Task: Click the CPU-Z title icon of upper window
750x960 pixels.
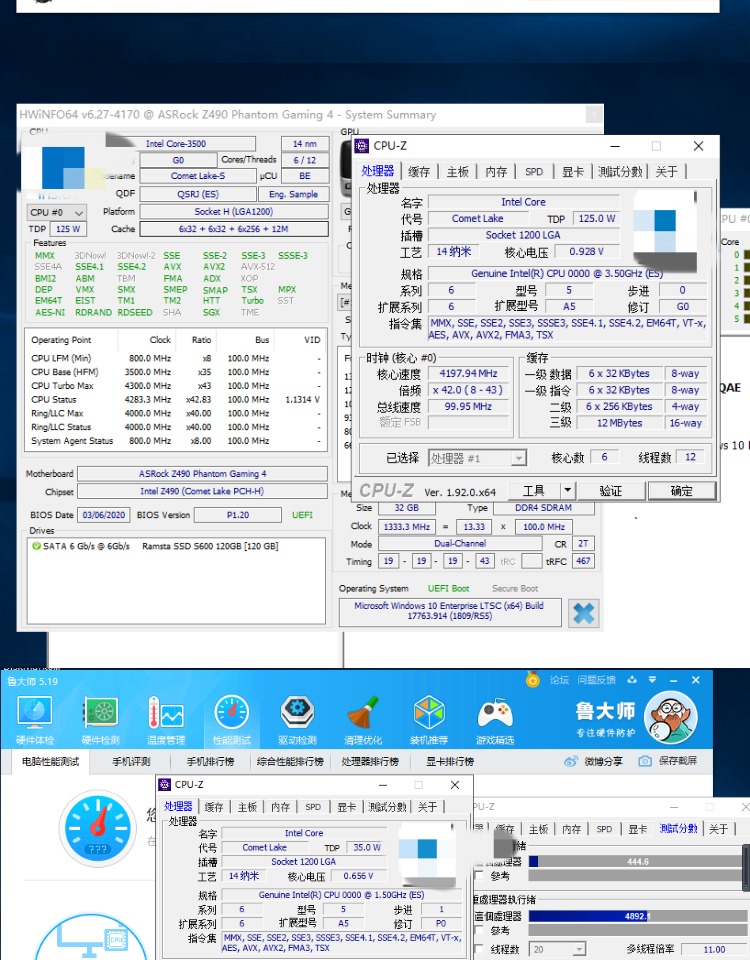Action: pos(362,146)
